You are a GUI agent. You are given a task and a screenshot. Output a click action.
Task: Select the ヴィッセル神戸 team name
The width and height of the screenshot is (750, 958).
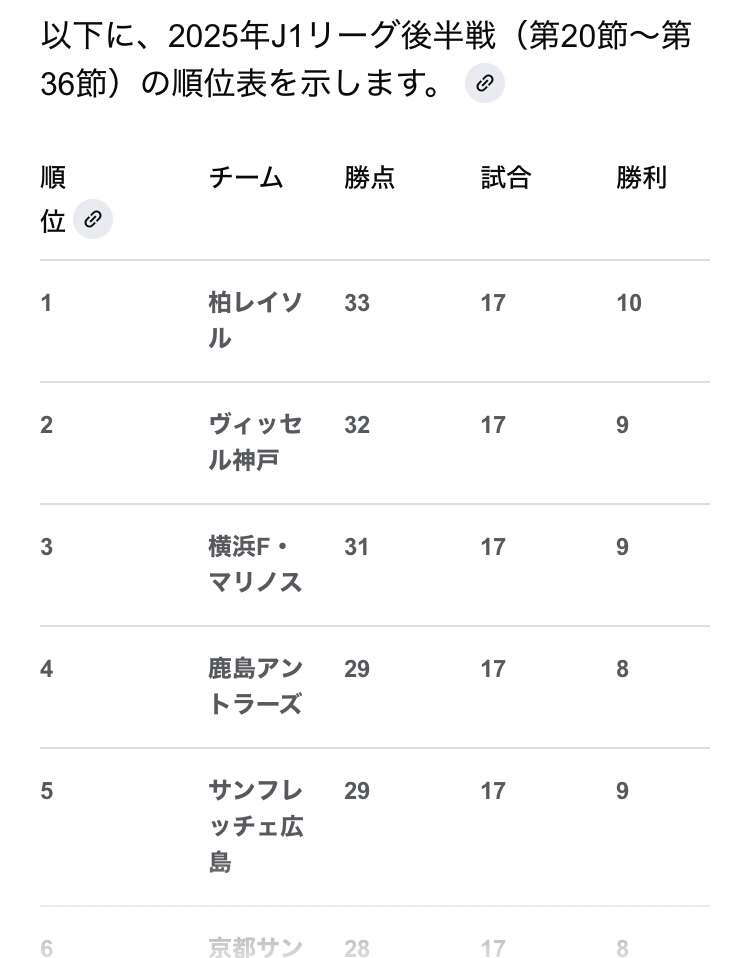255,442
